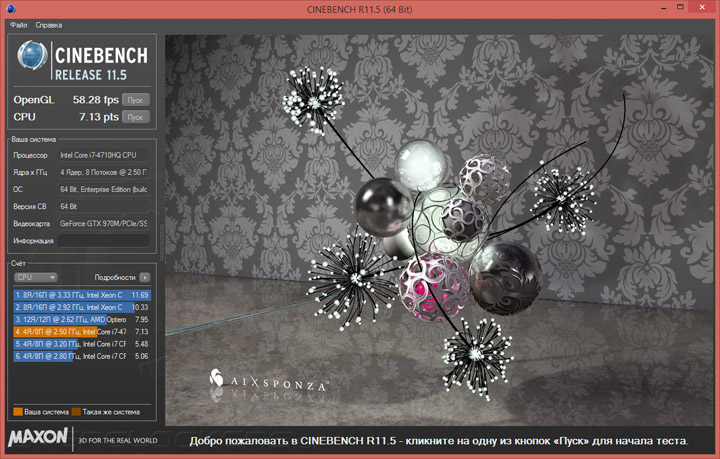Open the CPU ranking dropdown
This screenshot has height=459, width=720.
click(35, 277)
